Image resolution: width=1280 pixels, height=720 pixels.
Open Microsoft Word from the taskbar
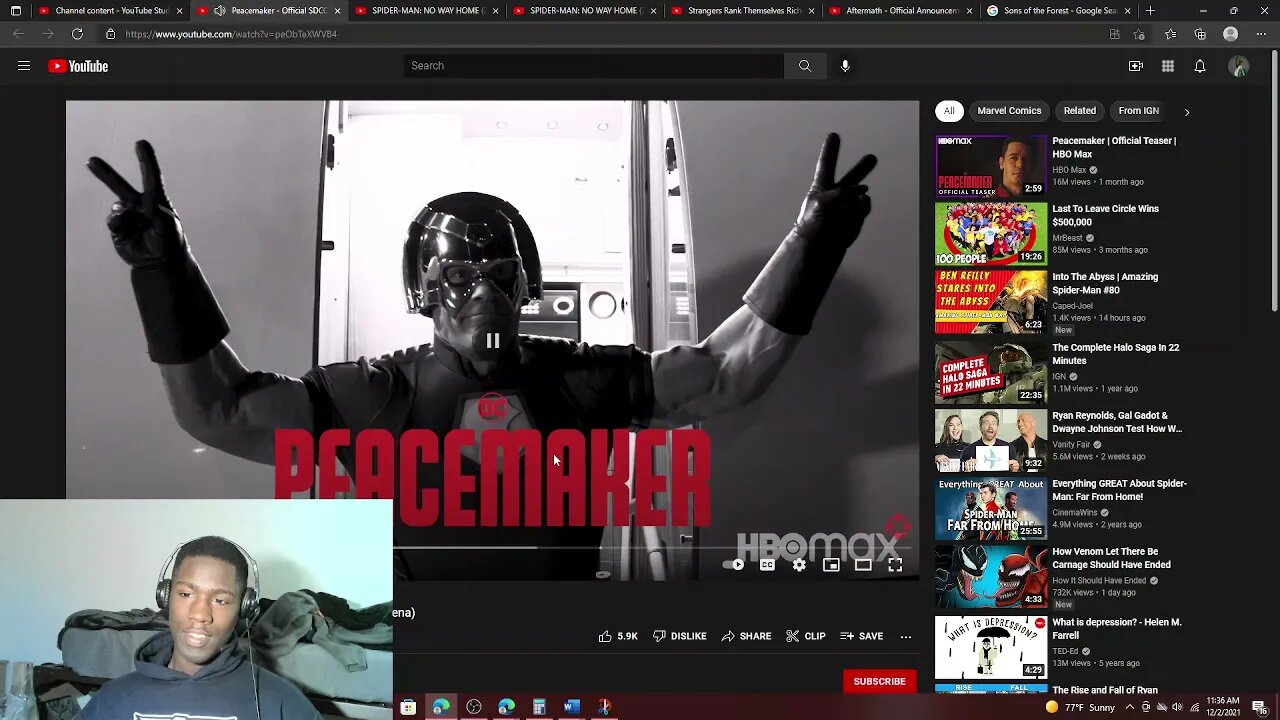571,707
